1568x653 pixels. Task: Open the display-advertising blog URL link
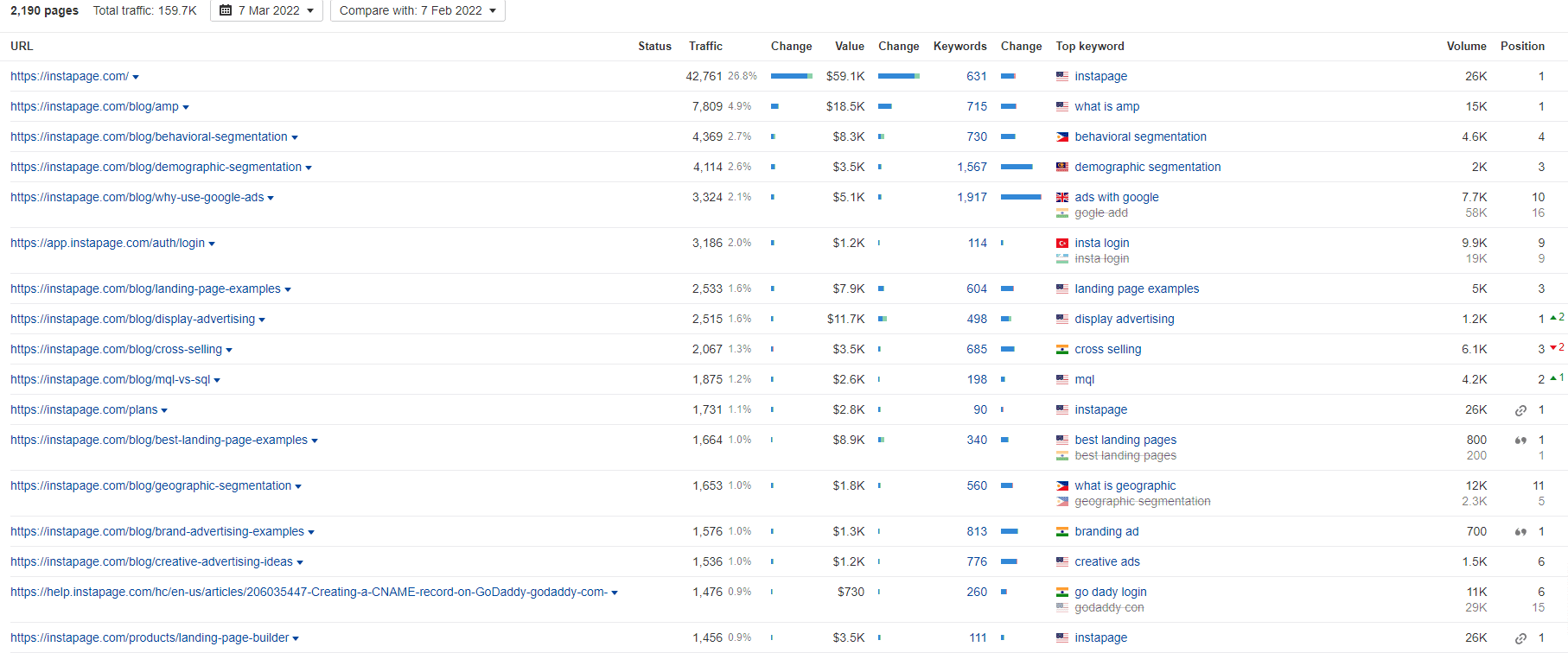coord(132,319)
